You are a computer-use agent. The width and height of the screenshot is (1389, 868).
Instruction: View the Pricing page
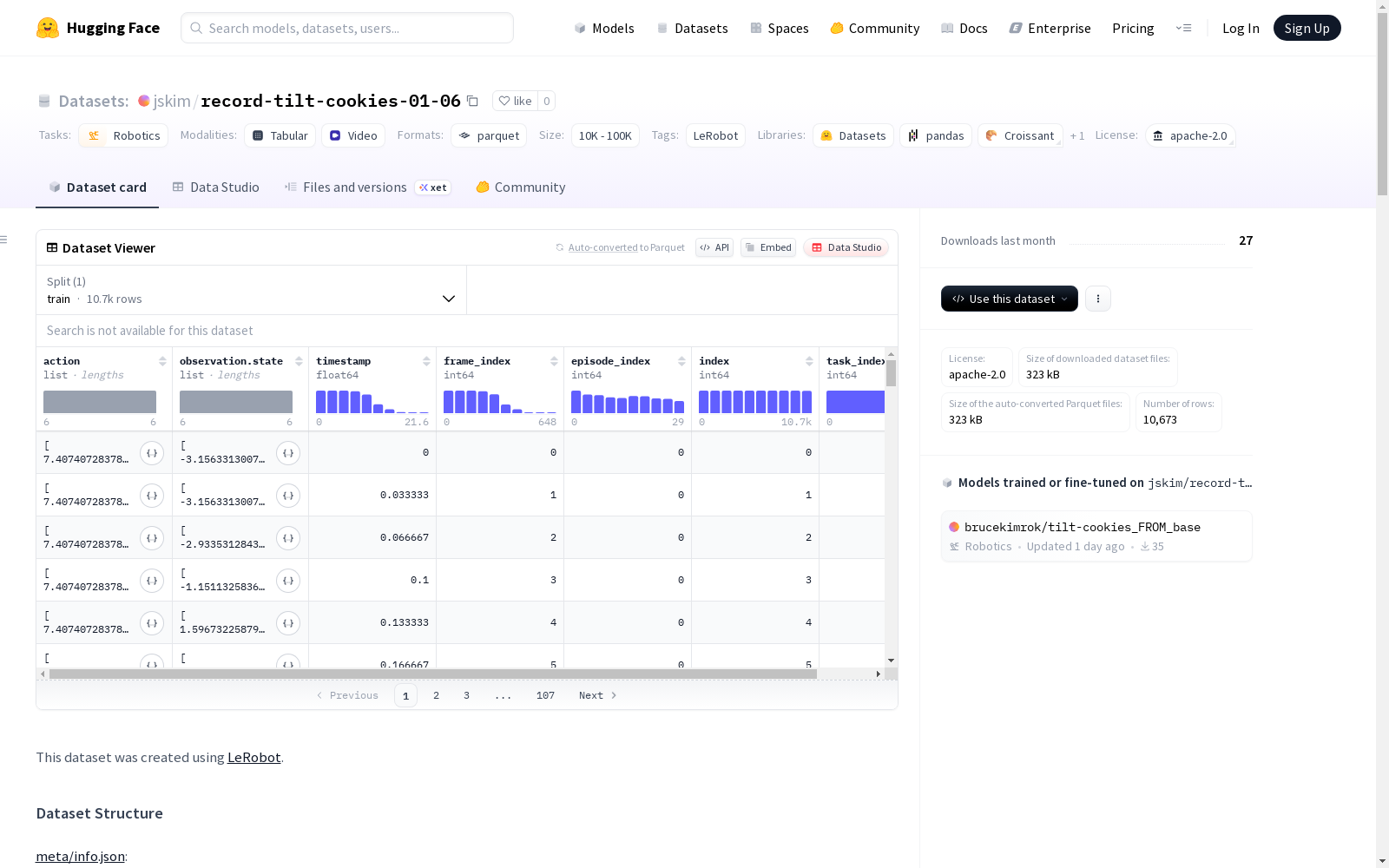tap(1133, 28)
